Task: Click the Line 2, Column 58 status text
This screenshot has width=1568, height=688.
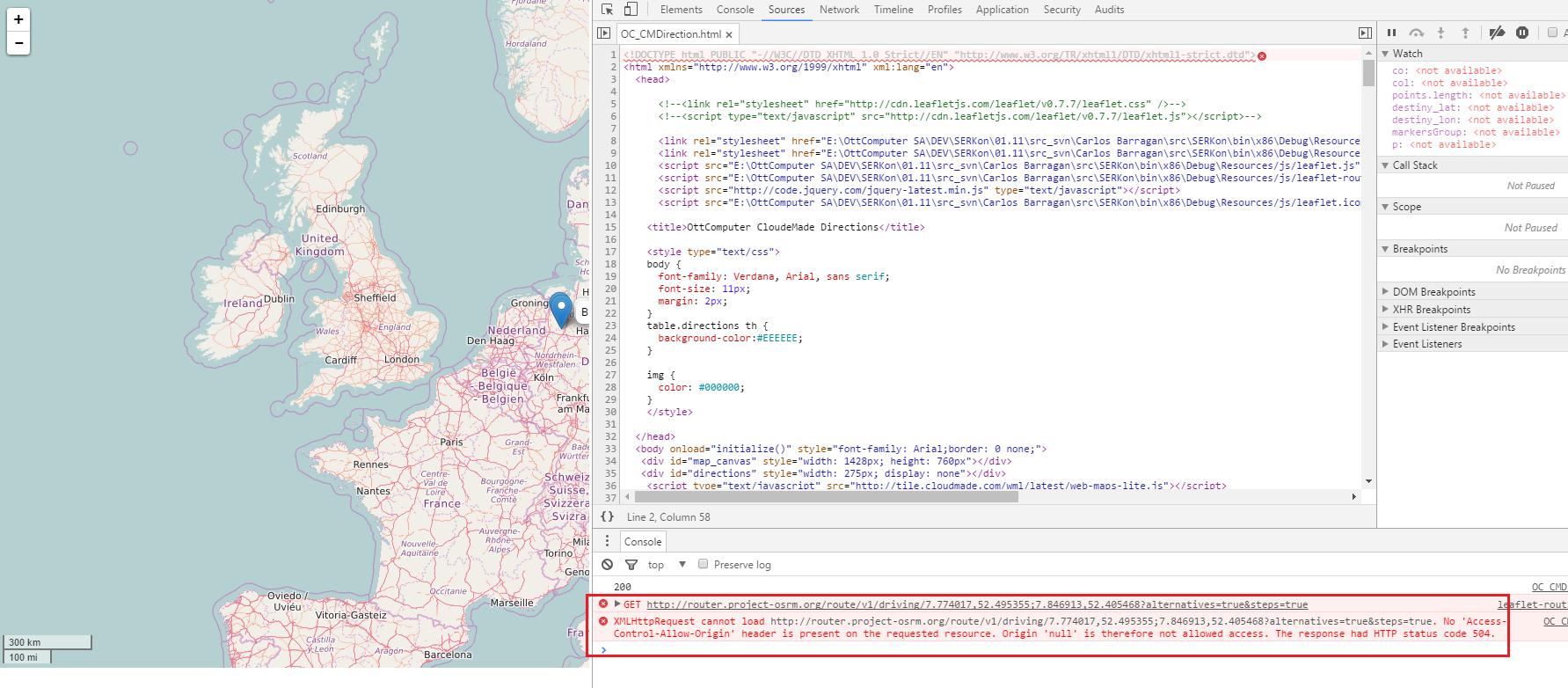Action: (668, 517)
